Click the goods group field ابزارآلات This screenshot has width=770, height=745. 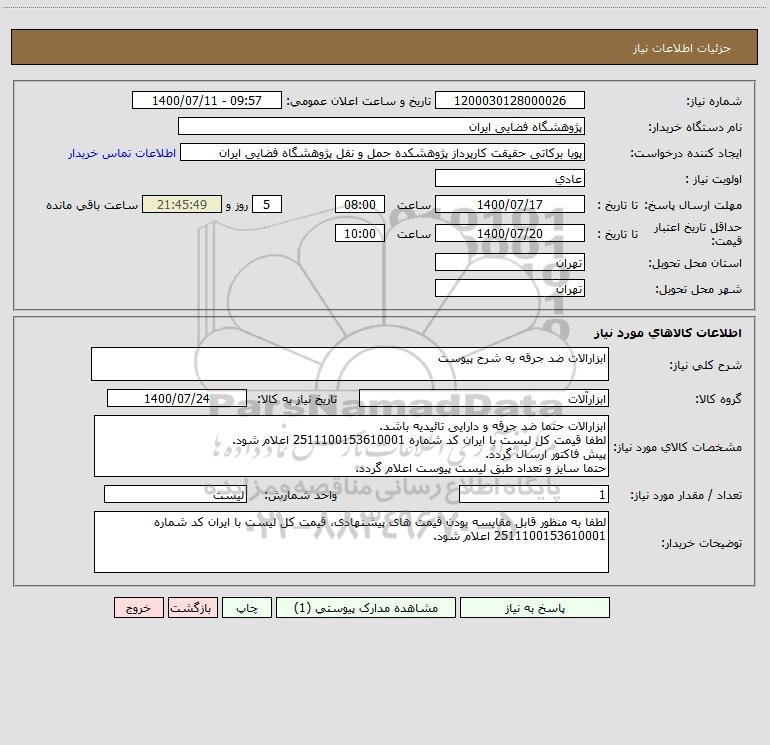(484, 398)
